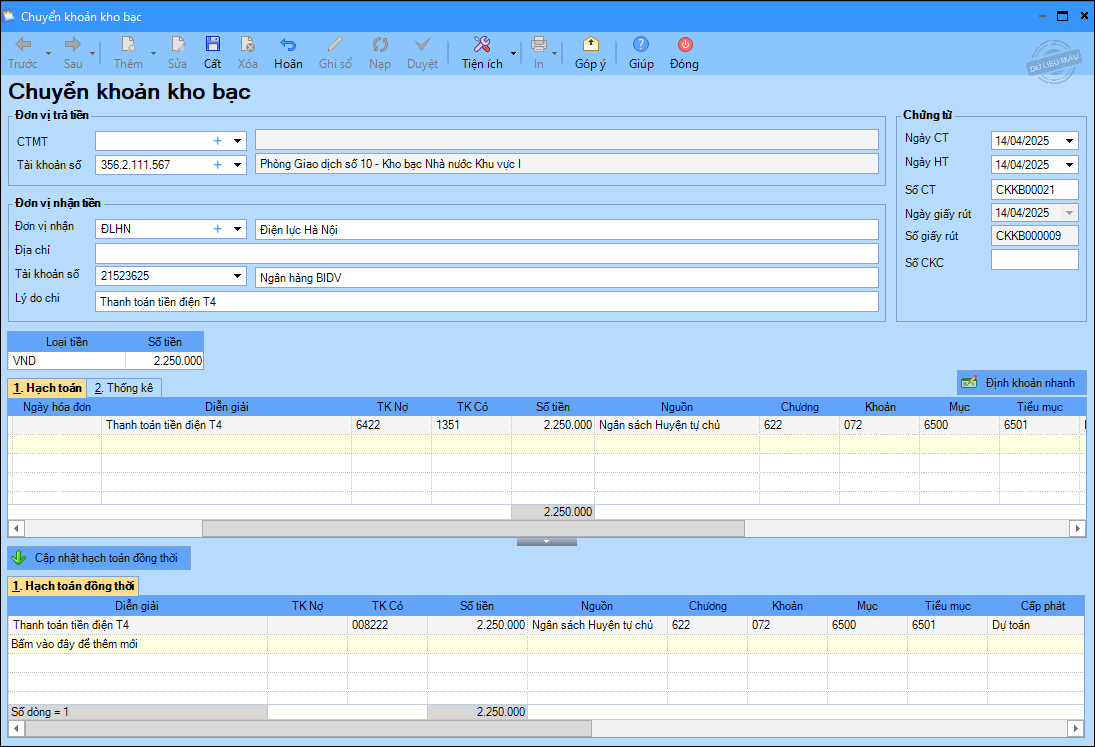Image resolution: width=1095 pixels, height=747 pixels.
Task: Save the voucher with Cất icon
Action: point(212,45)
